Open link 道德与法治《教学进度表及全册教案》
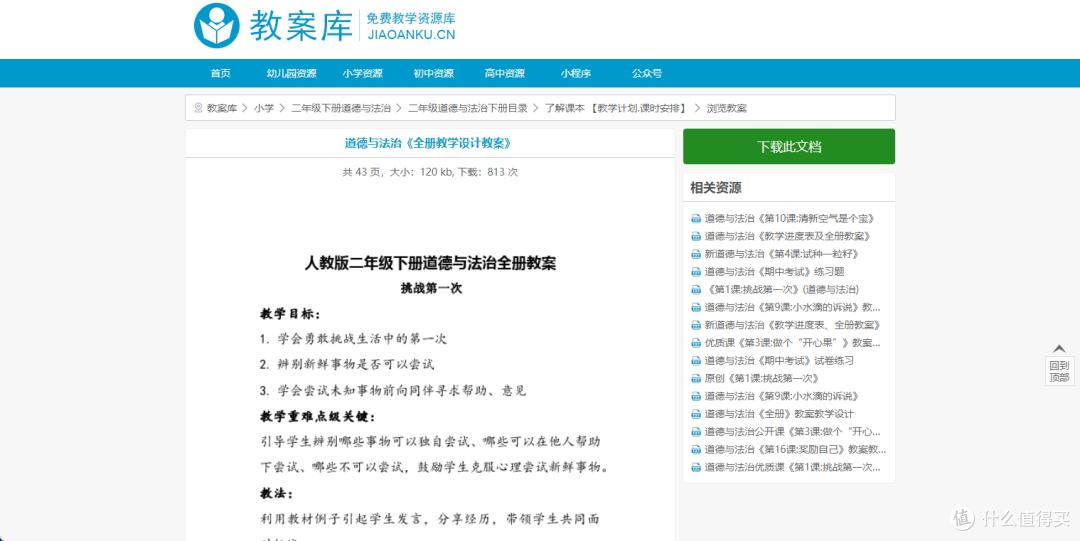1080x541 pixels. pyautogui.click(x=787, y=236)
